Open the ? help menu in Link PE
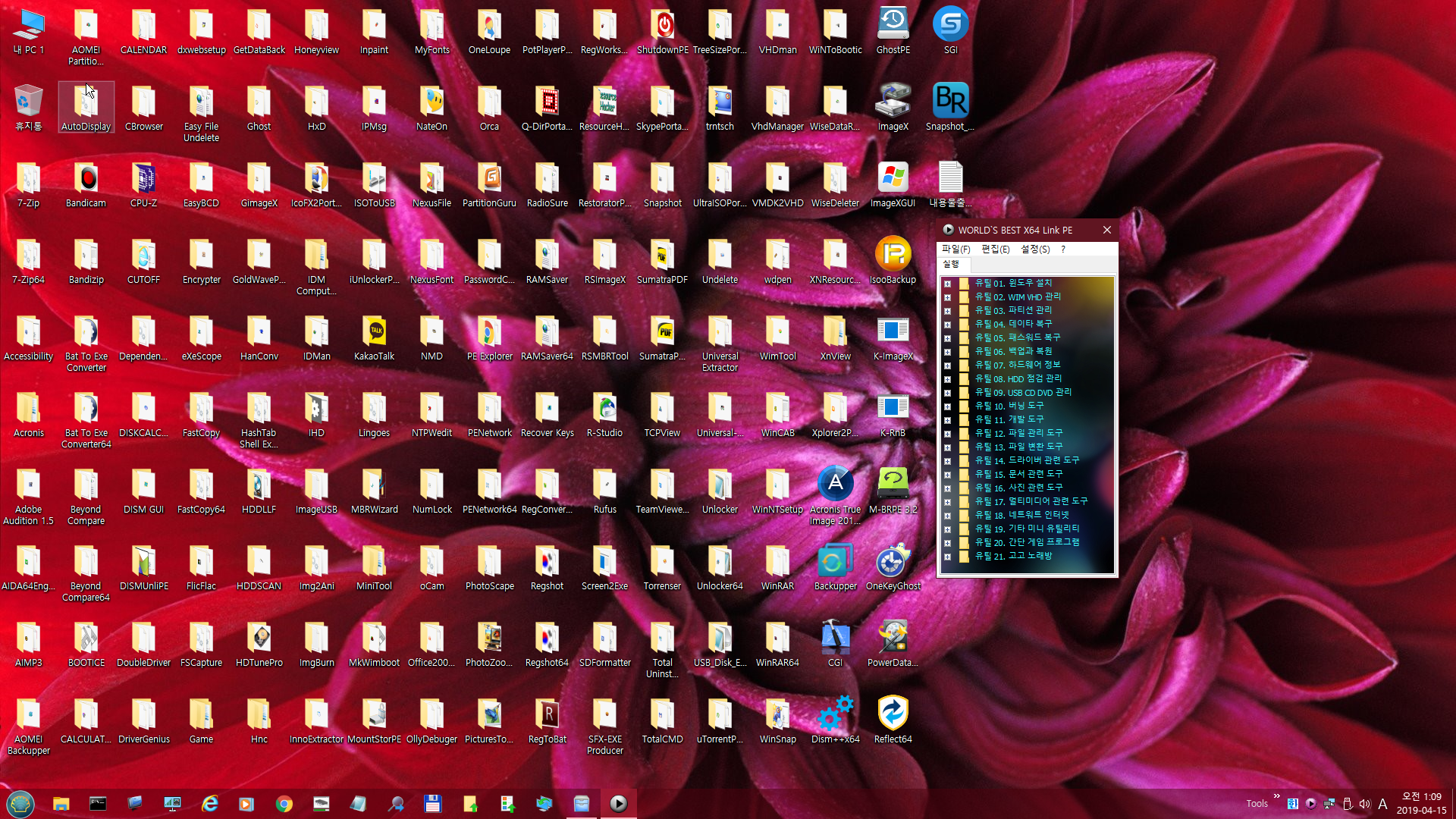1456x819 pixels. pos(1063,249)
